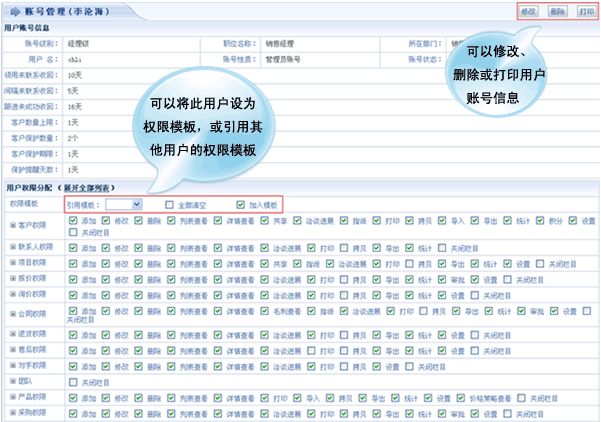Click the arrow icon beside 账号管理 title
This screenshot has width=601, height=422.
coord(15,11)
